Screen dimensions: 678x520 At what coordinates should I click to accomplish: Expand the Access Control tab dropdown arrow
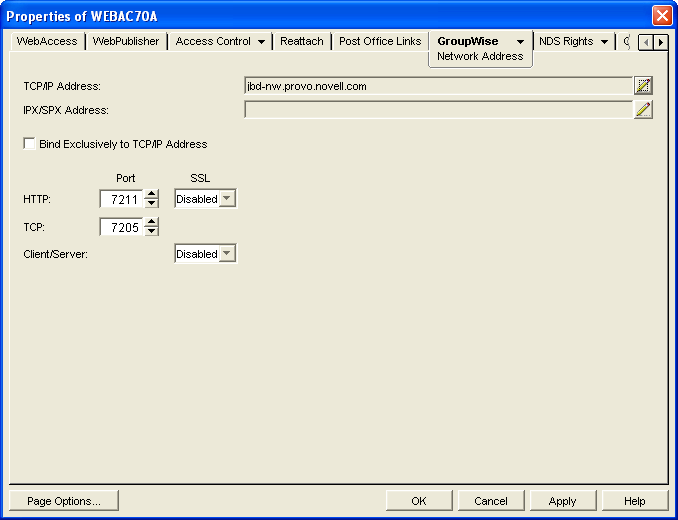[x=261, y=41]
